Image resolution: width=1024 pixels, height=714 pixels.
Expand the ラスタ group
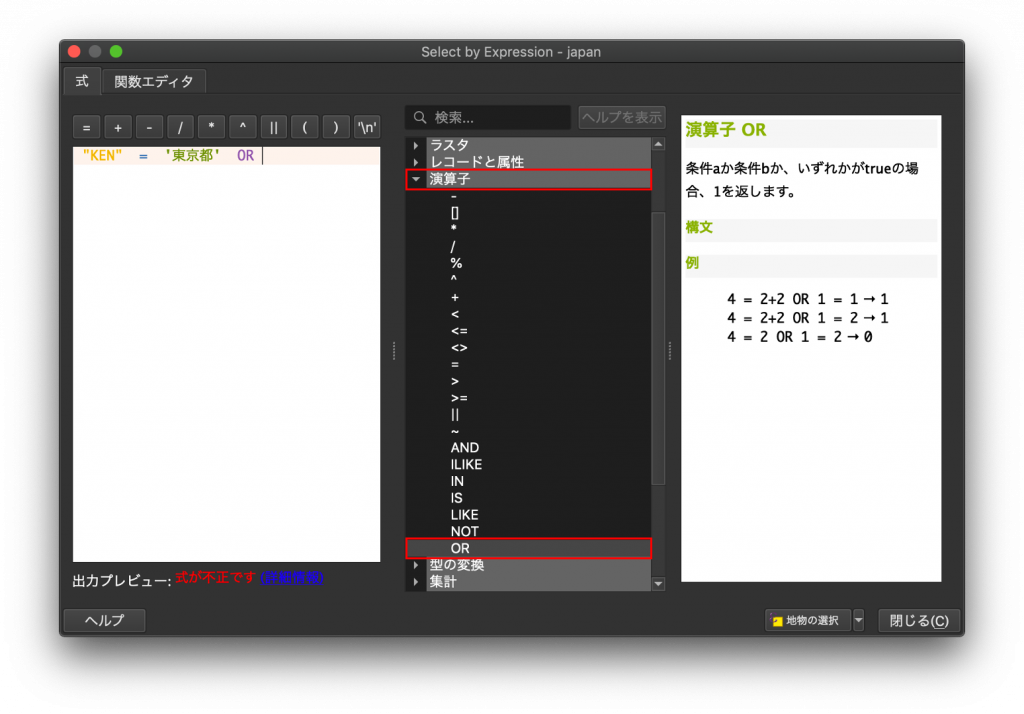coord(416,145)
